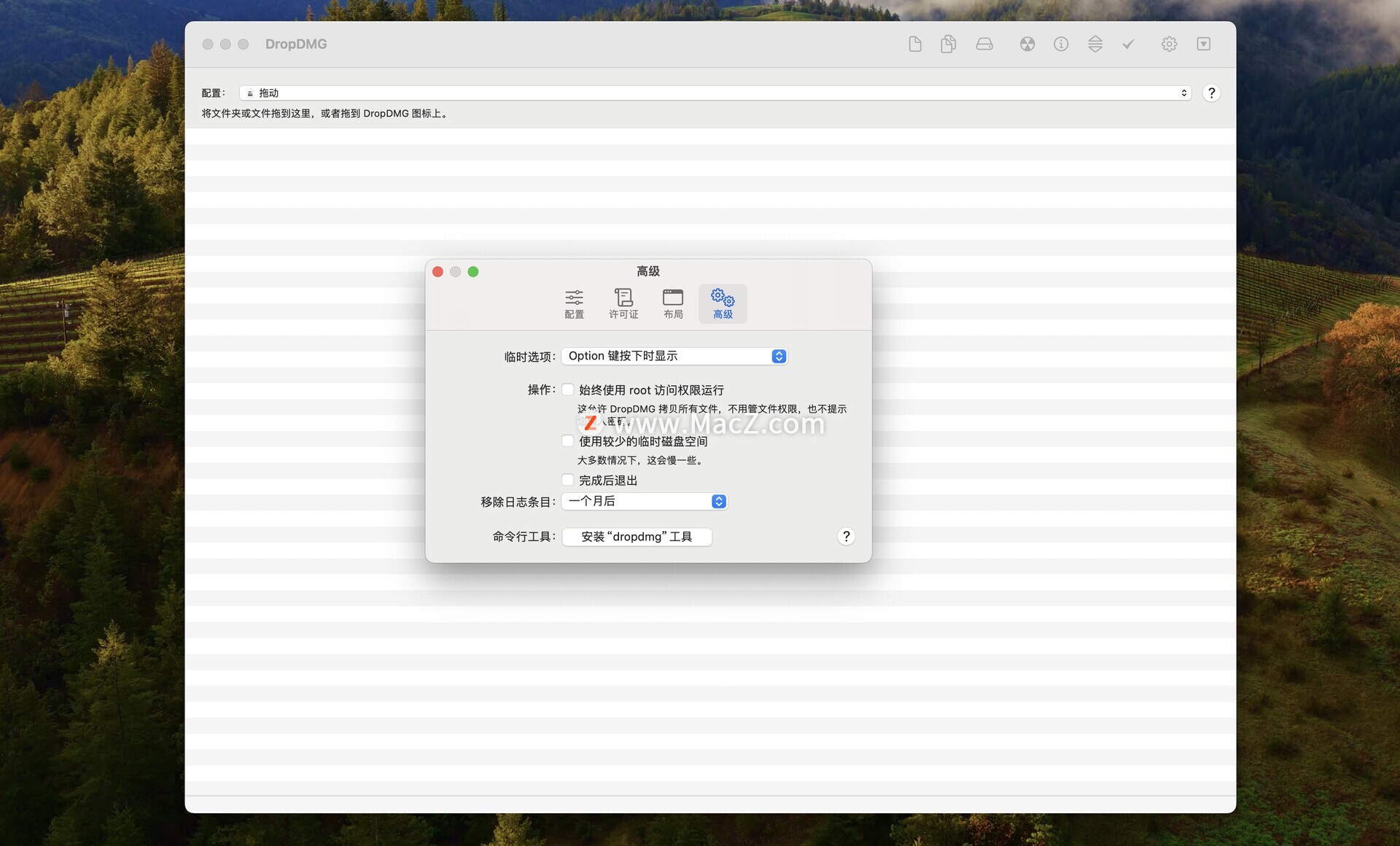Screen dimensions: 1400x846
Task: Open the 移除日志条目 dropdown
Action: click(645, 502)
